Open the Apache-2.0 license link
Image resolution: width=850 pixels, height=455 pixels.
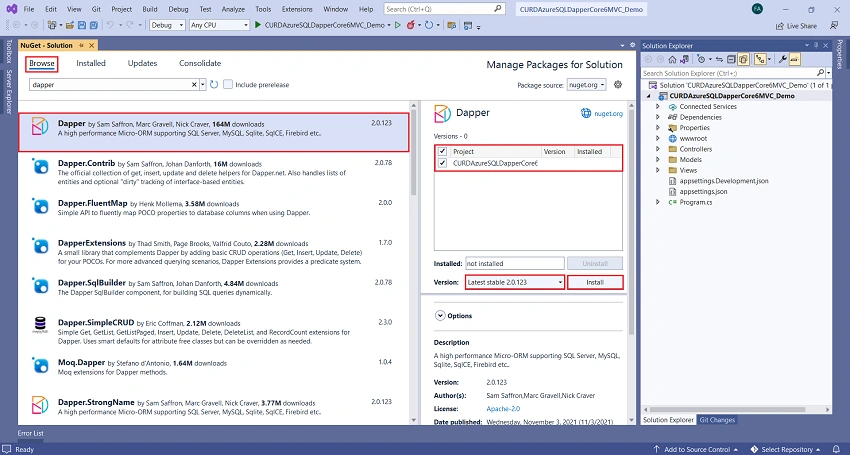(x=503, y=409)
